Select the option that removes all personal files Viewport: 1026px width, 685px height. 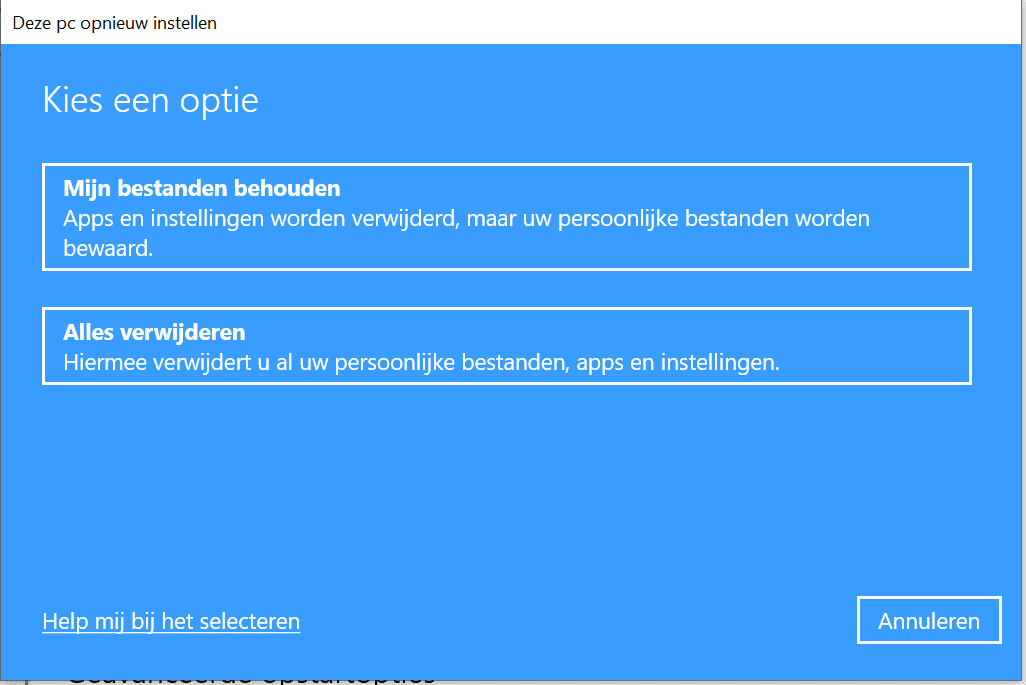click(x=506, y=346)
